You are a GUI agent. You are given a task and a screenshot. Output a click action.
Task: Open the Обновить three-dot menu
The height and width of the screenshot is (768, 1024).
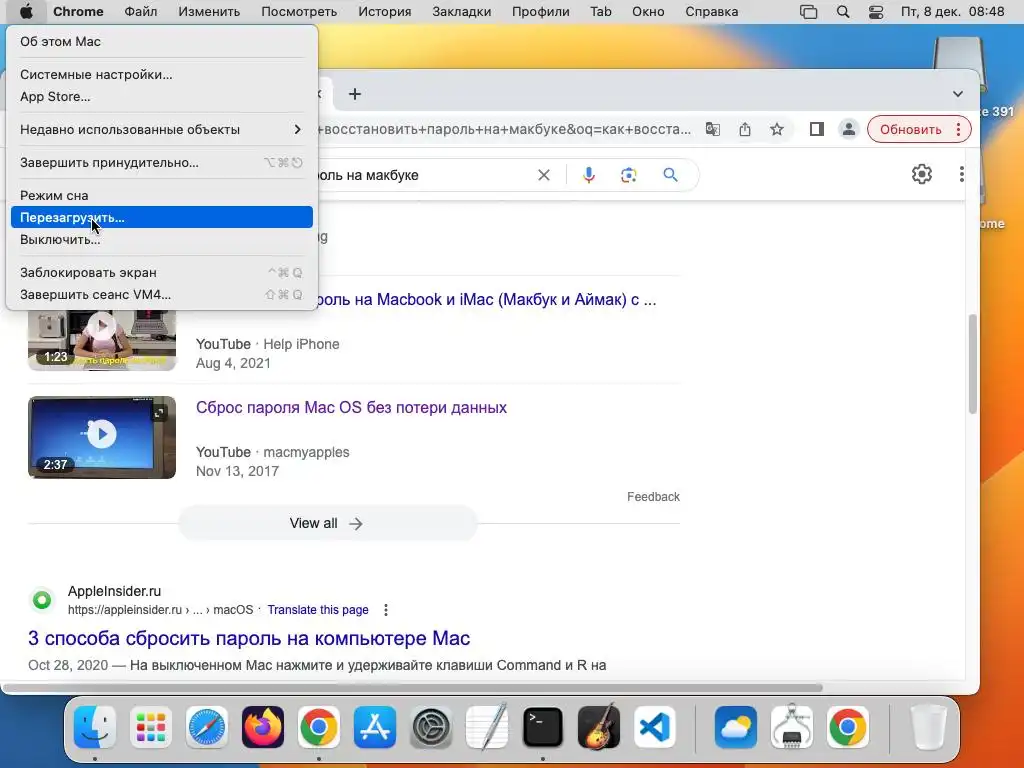pos(958,129)
